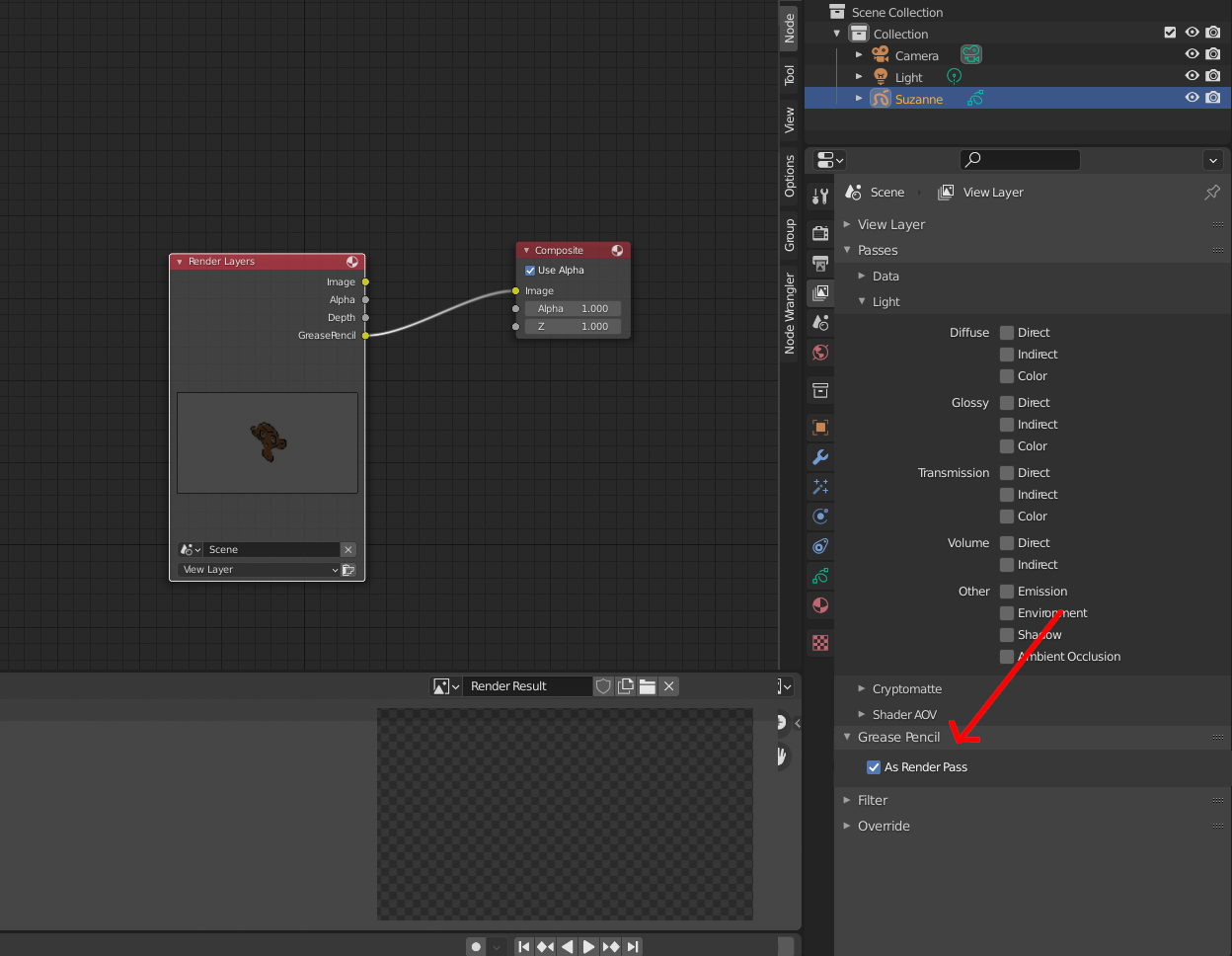Open the Render properties tab icon
Screen dimensions: 1232x956
[x=819, y=233]
